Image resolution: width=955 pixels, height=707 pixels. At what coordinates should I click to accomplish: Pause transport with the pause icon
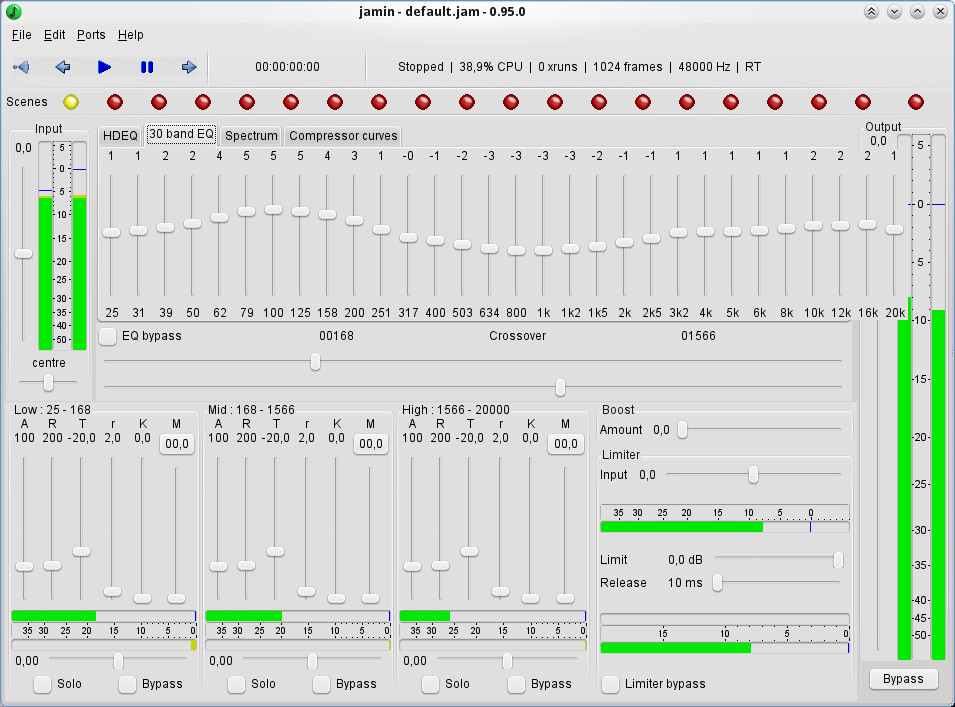147,67
